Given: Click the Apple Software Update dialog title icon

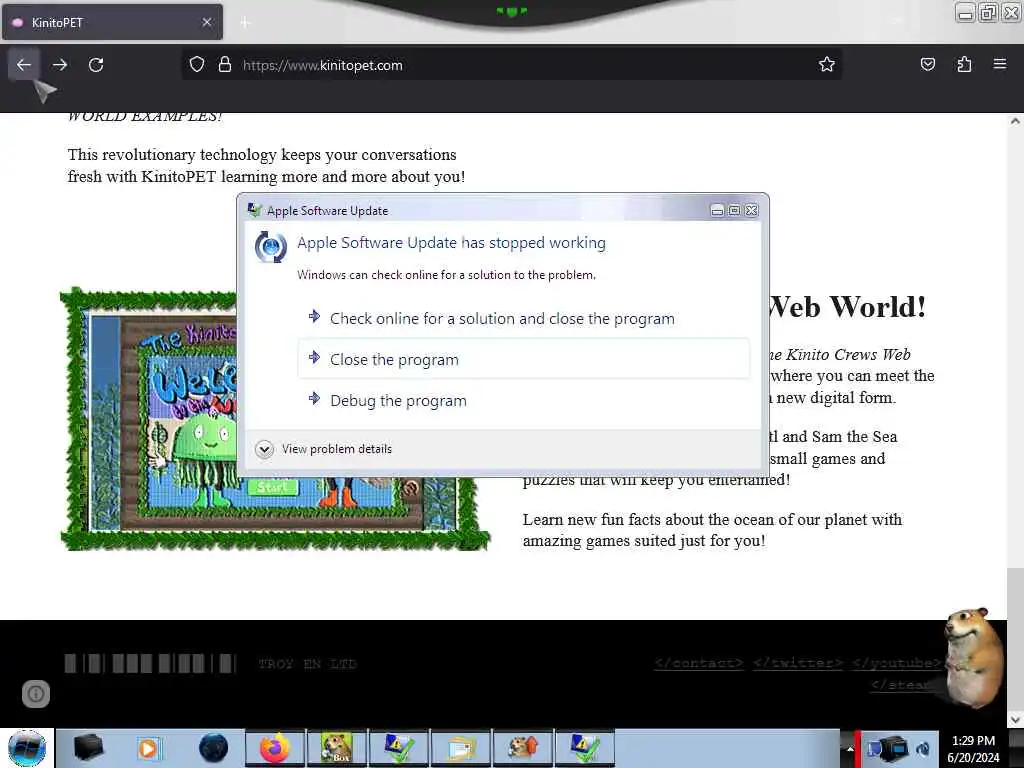Looking at the screenshot, I should (255, 210).
